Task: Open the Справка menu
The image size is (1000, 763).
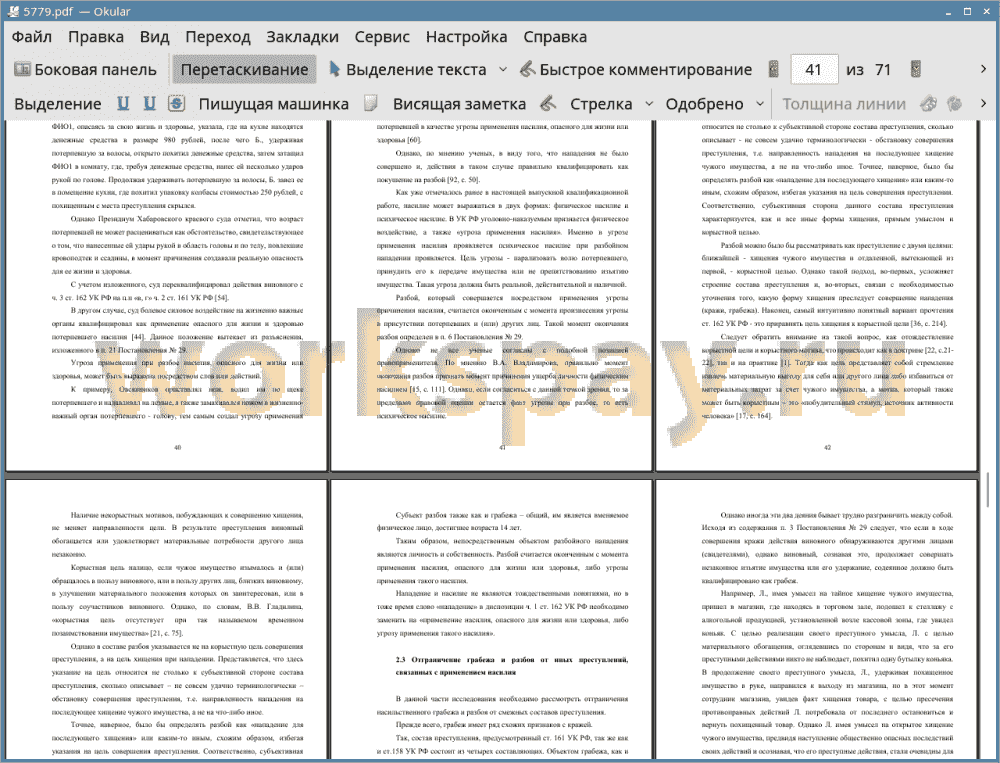Action: [555, 37]
